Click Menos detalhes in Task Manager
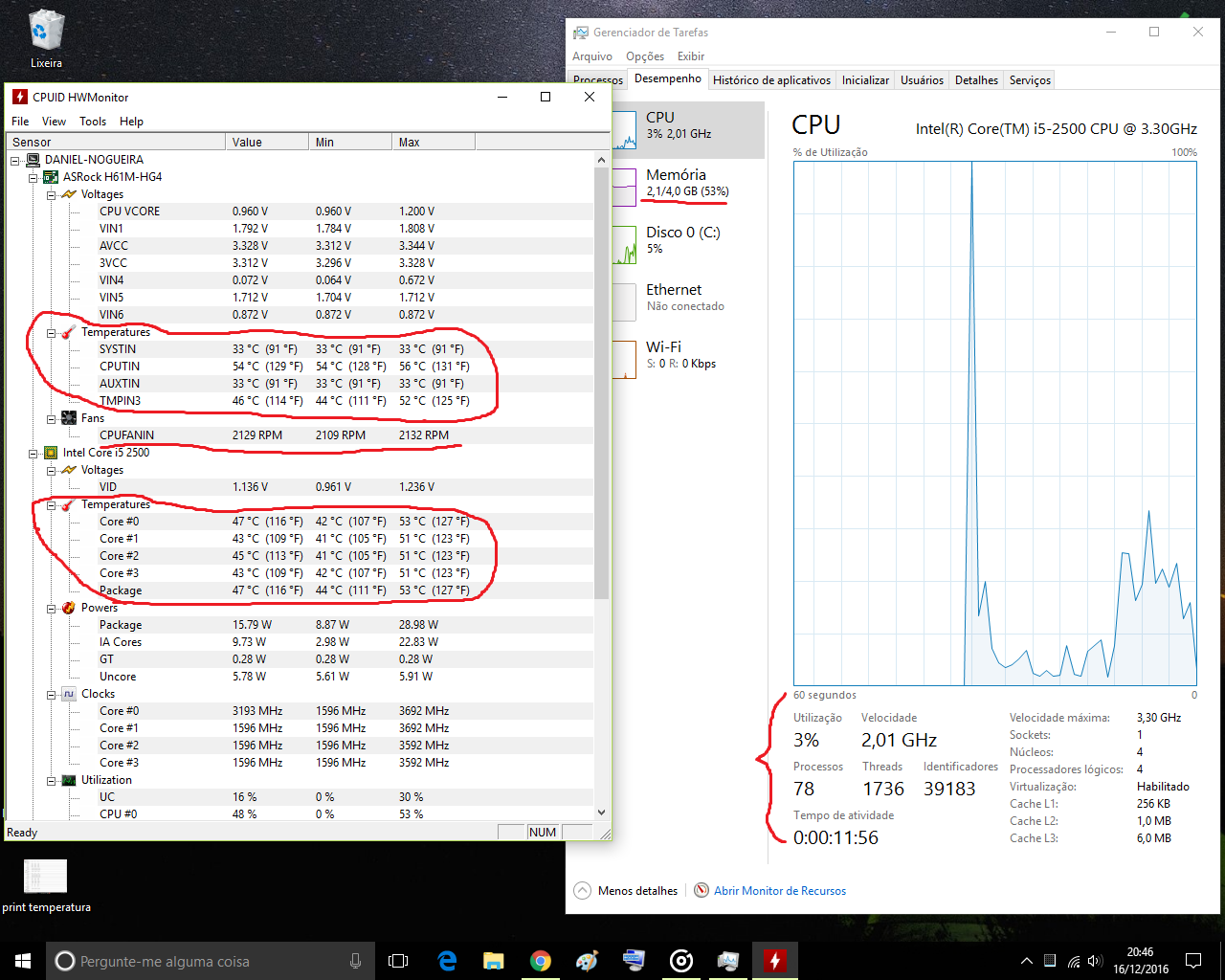 tap(626, 890)
